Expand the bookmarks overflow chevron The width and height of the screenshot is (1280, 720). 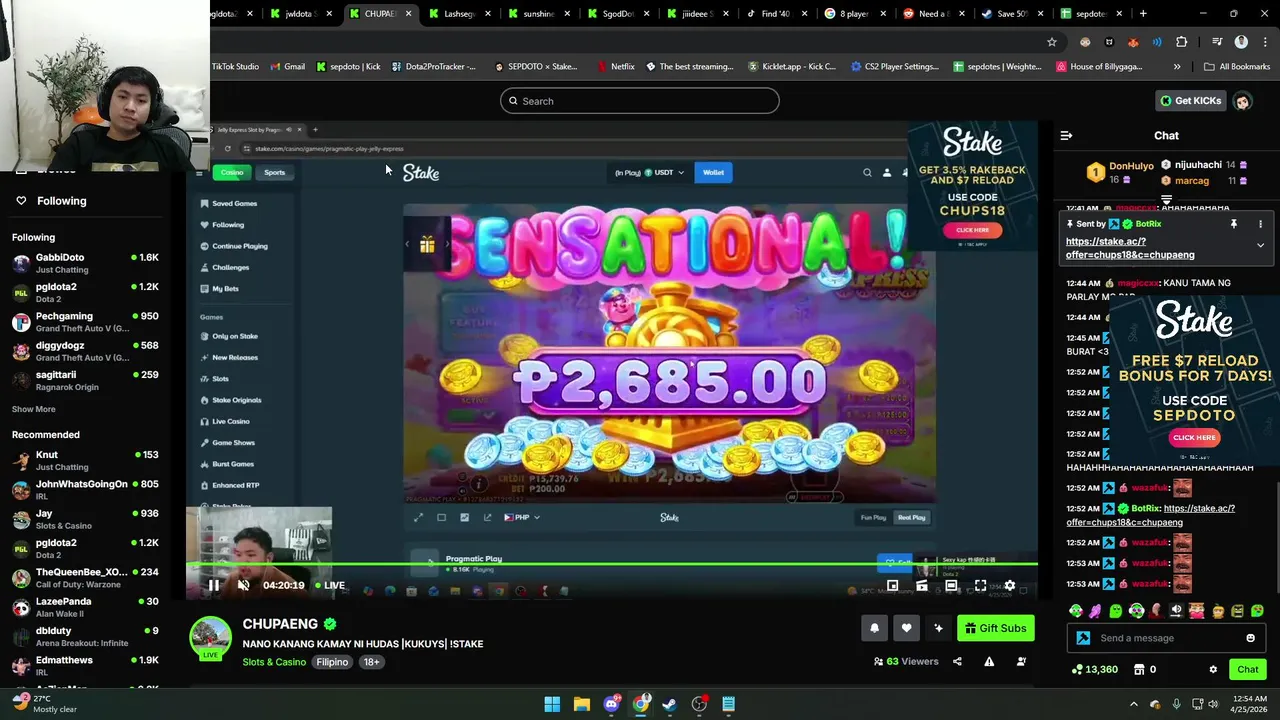pyautogui.click(x=1177, y=67)
